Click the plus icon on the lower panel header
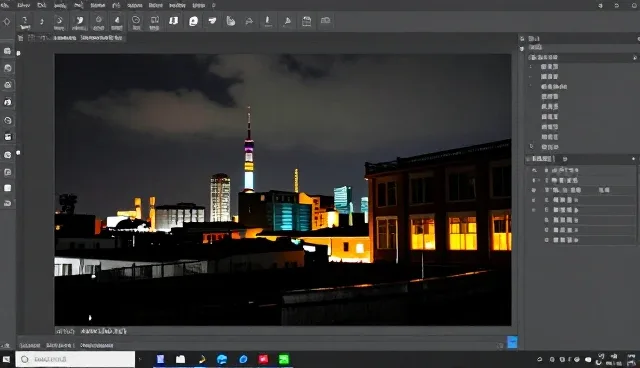 pyautogui.click(x=633, y=159)
